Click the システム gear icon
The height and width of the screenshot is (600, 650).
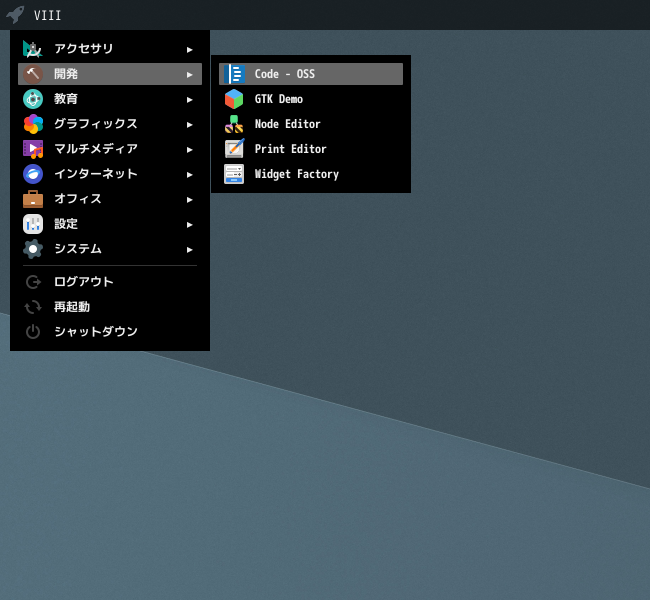(33, 249)
